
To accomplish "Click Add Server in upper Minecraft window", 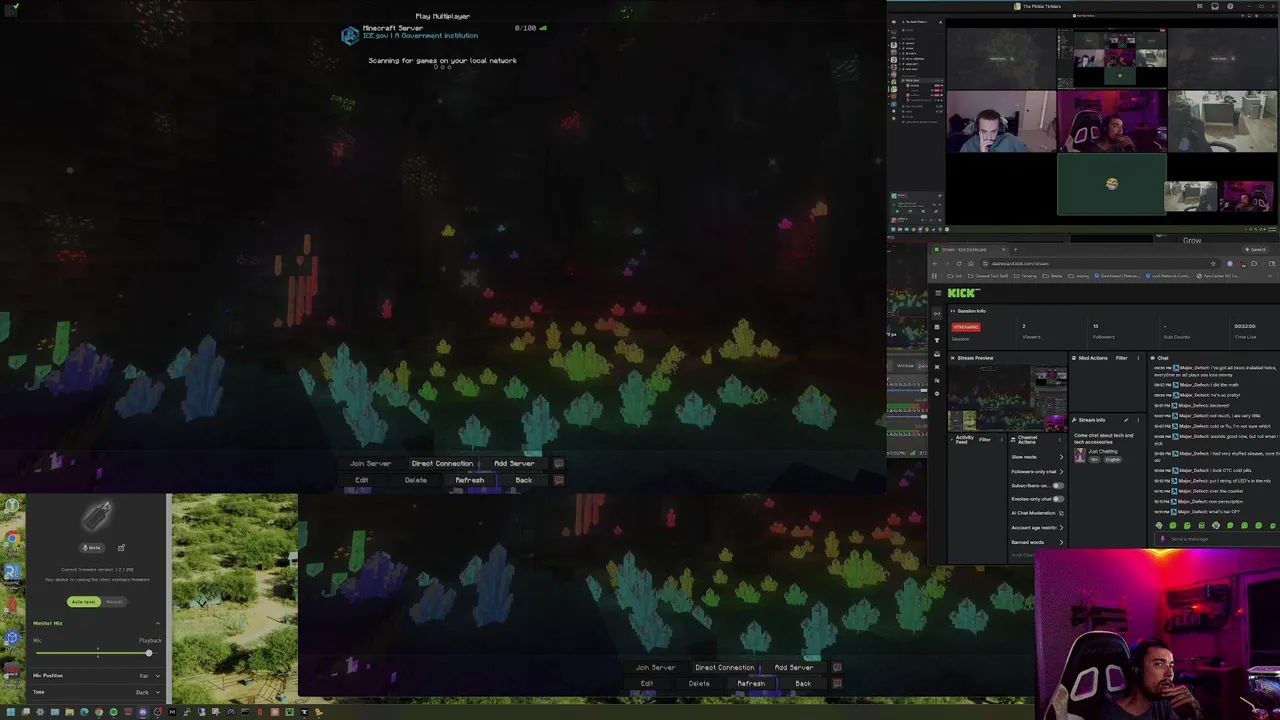I will [x=514, y=464].
